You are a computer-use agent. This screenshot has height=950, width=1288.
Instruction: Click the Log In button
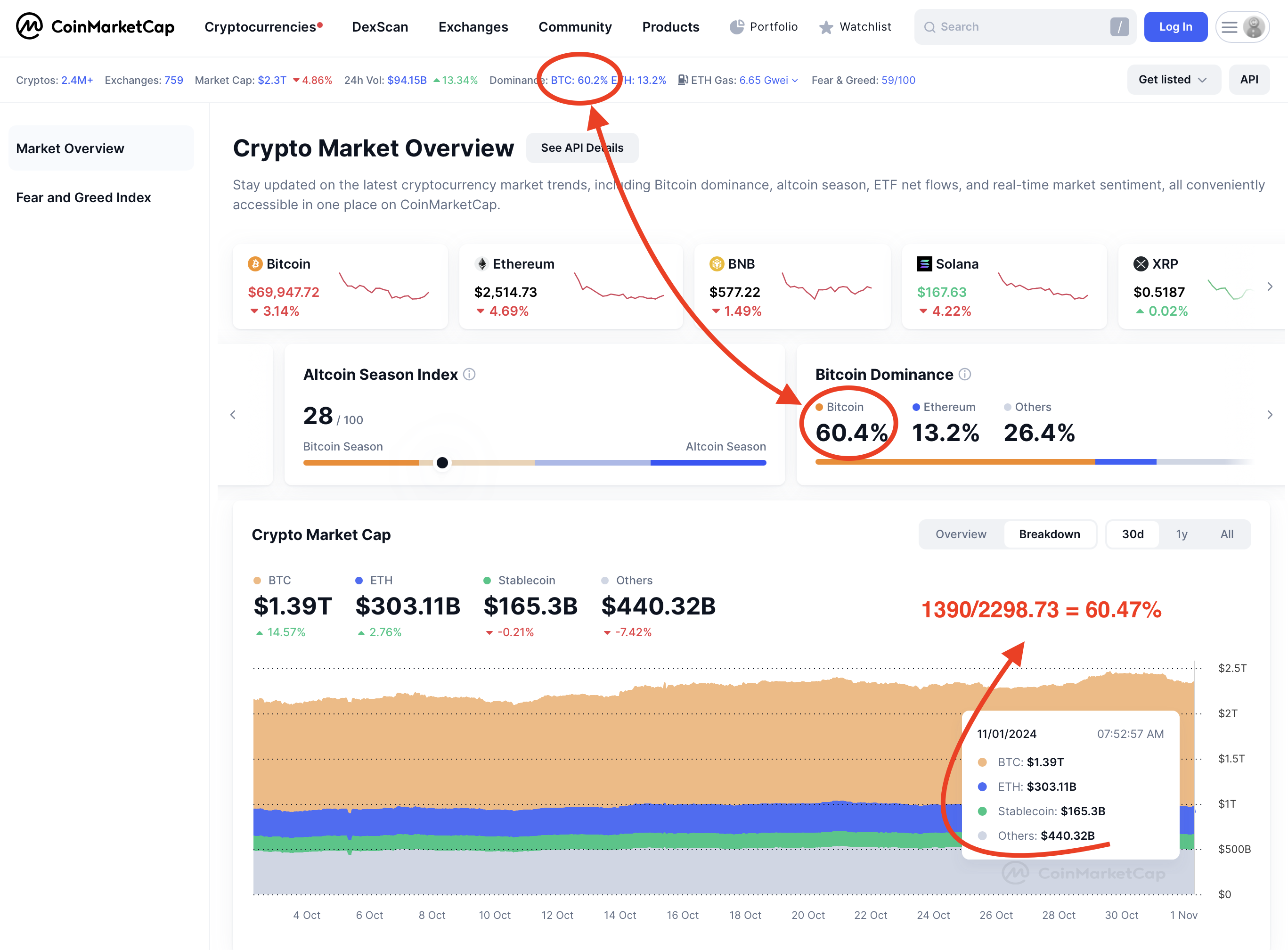point(1175,26)
